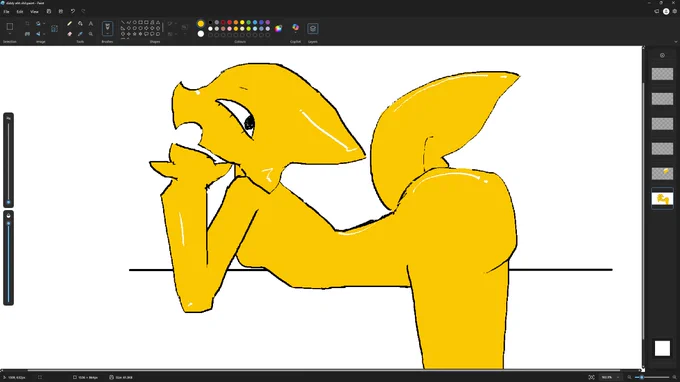
Task: Click the add new layer button
Action: pos(662,56)
